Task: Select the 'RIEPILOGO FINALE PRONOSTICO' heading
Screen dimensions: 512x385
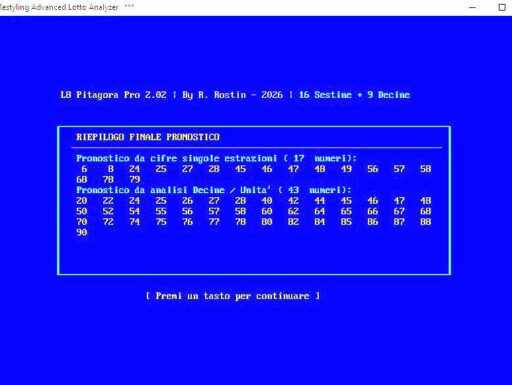Action: point(148,137)
